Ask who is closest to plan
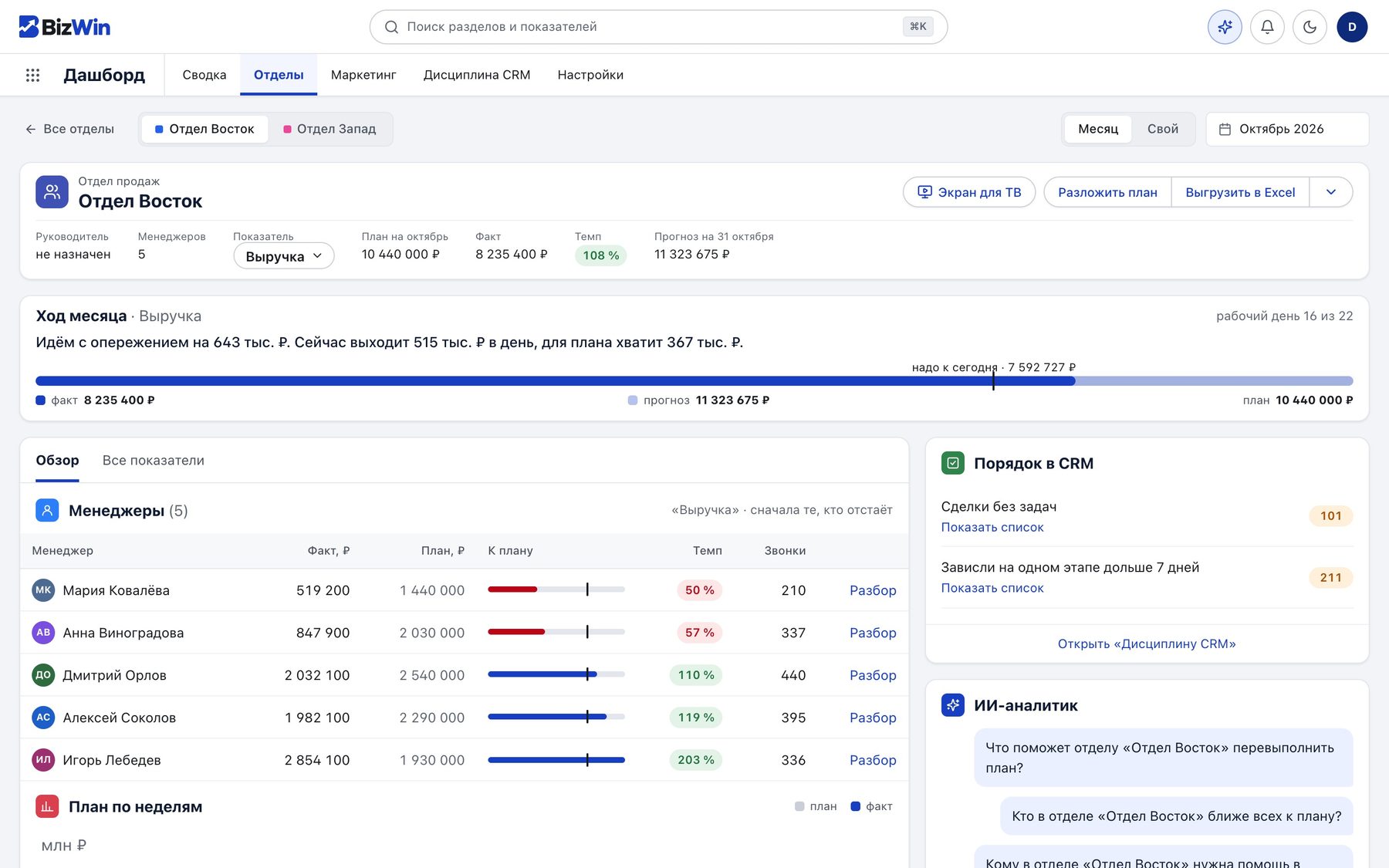This screenshot has height=868, width=1389. click(1177, 816)
